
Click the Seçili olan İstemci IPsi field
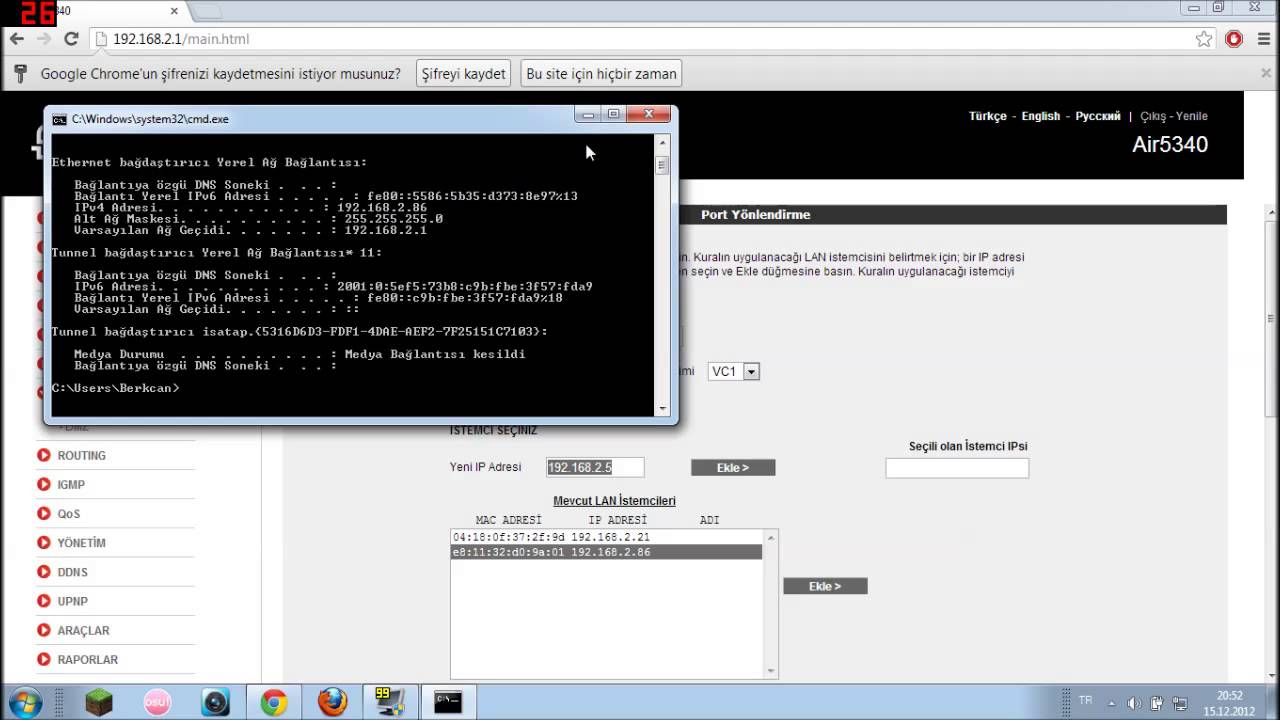click(957, 467)
